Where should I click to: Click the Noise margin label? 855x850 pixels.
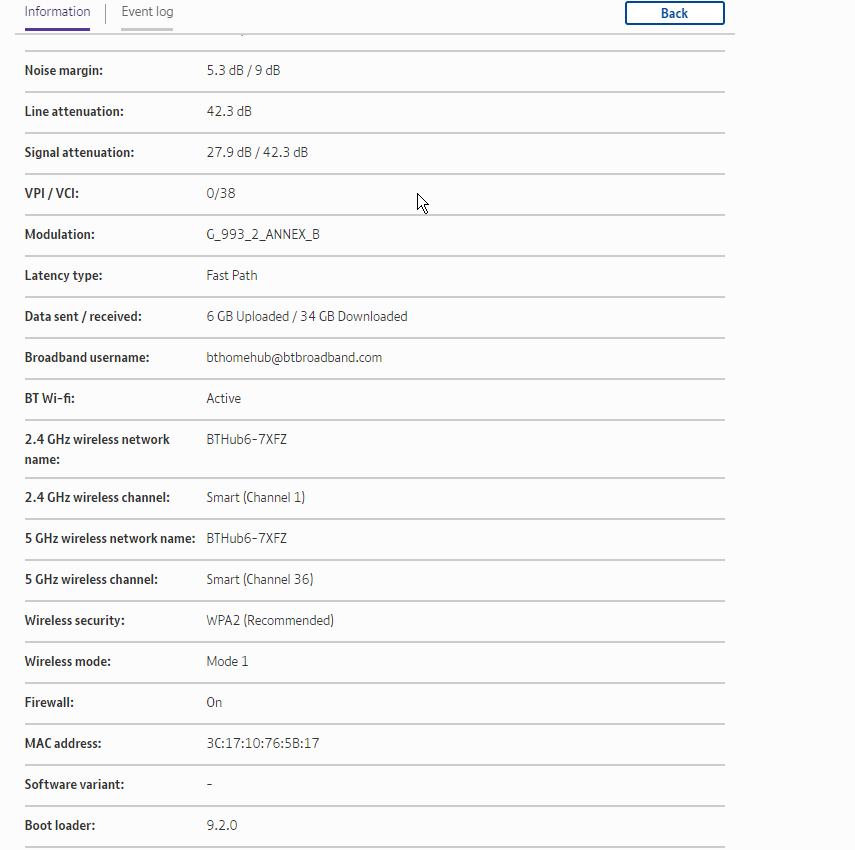pos(64,70)
